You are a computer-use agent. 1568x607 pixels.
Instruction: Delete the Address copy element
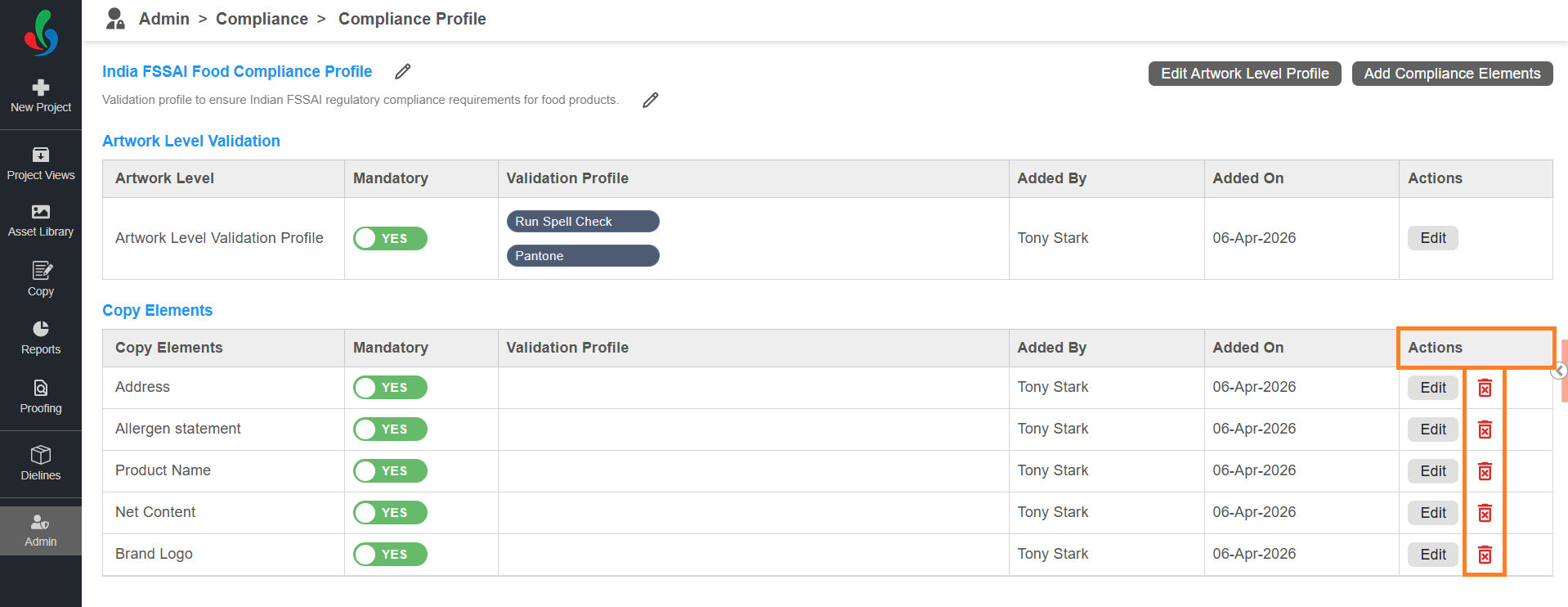coord(1485,388)
